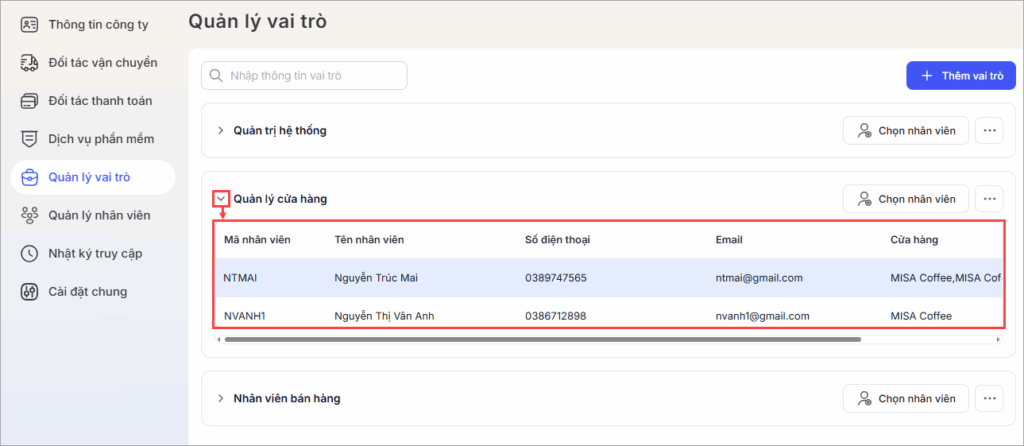Collapse the Quản lý cửa hàng role

click(x=221, y=199)
